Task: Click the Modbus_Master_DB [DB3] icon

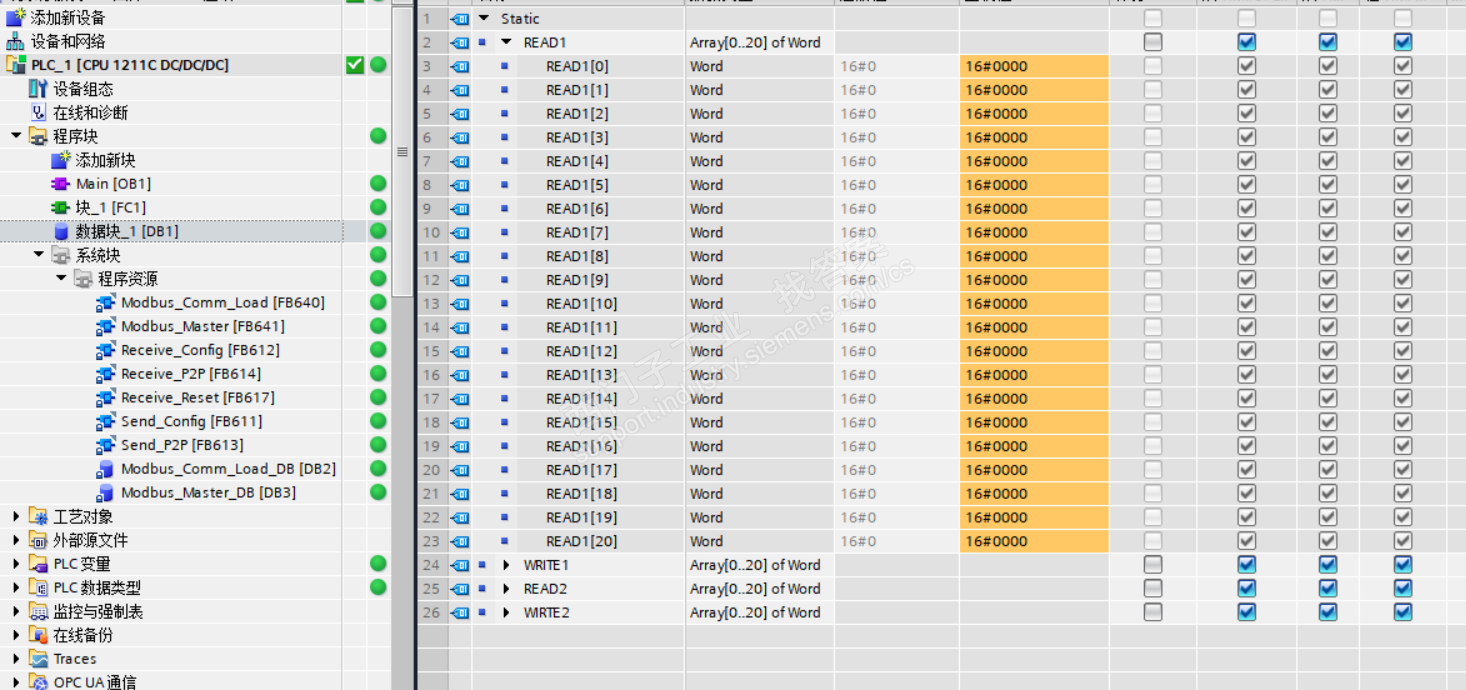Action: coord(105,493)
